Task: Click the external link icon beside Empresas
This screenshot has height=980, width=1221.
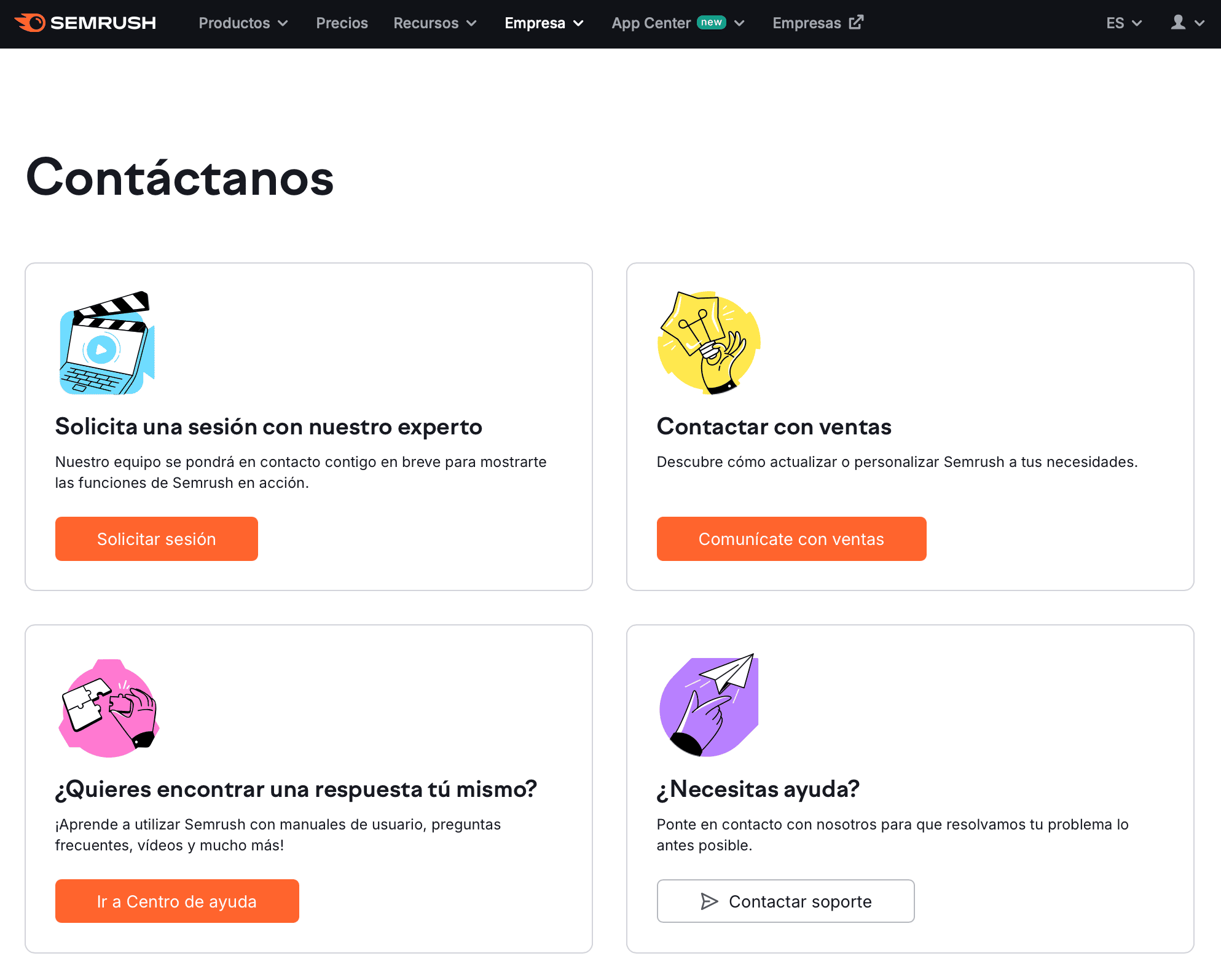Action: 856,23
